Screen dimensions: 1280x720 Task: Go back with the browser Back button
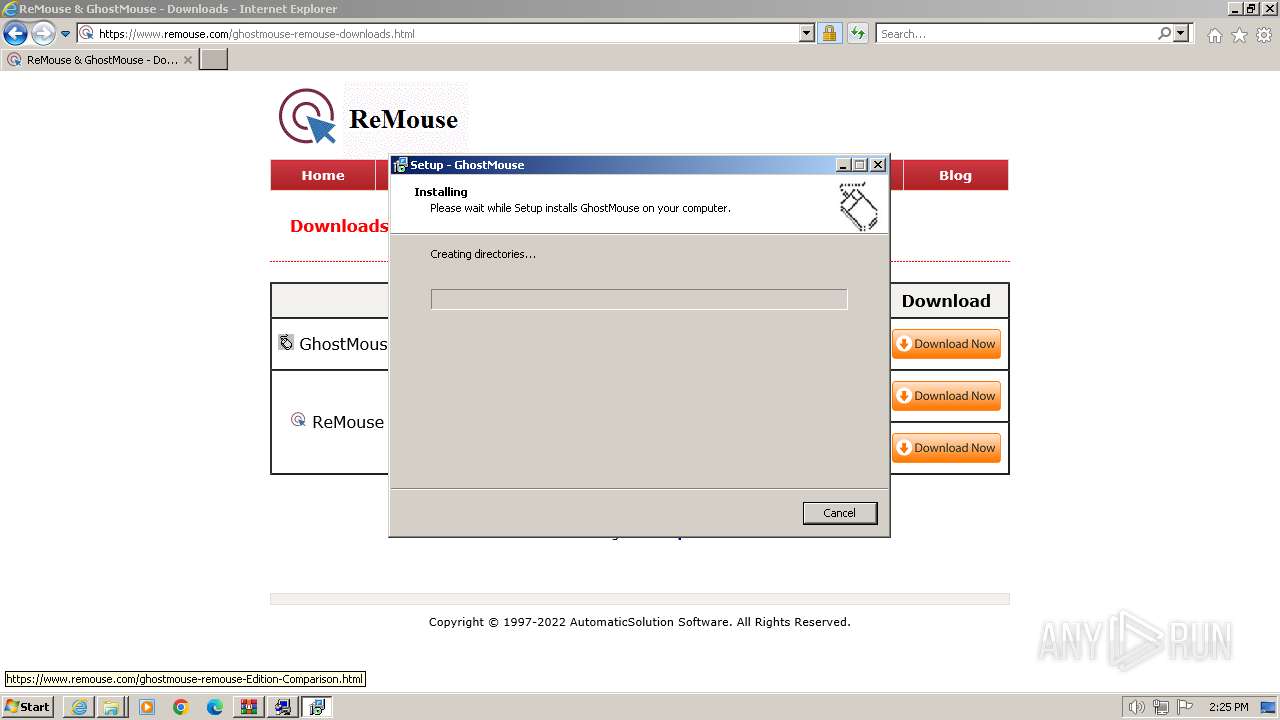(15, 33)
